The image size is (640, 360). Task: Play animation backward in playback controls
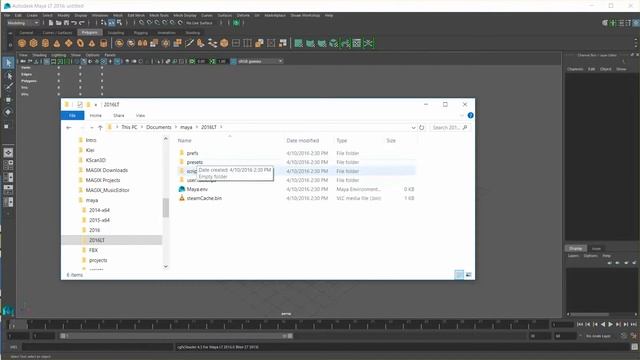(x=603, y=324)
